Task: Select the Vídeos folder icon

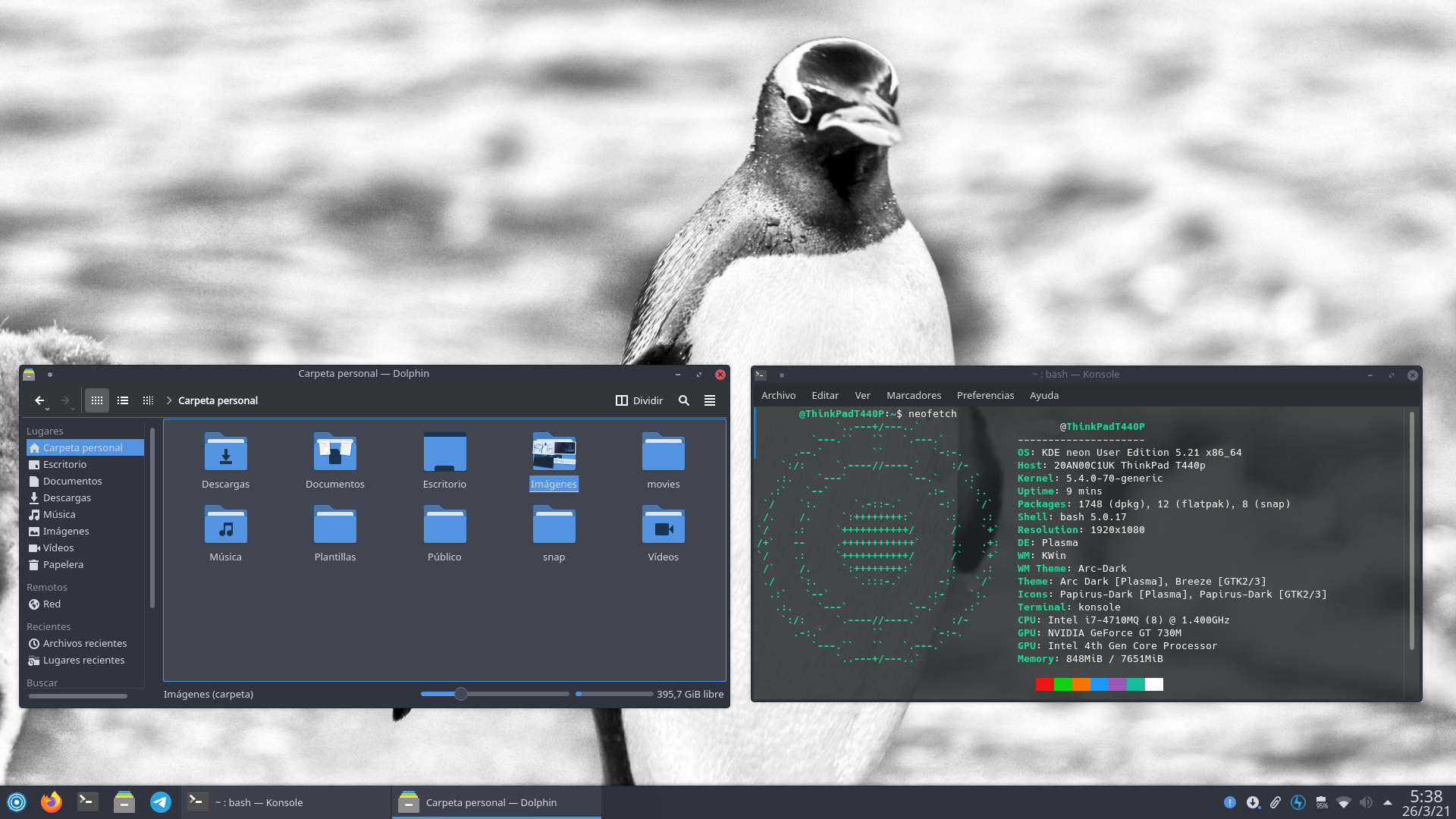Action: click(663, 525)
